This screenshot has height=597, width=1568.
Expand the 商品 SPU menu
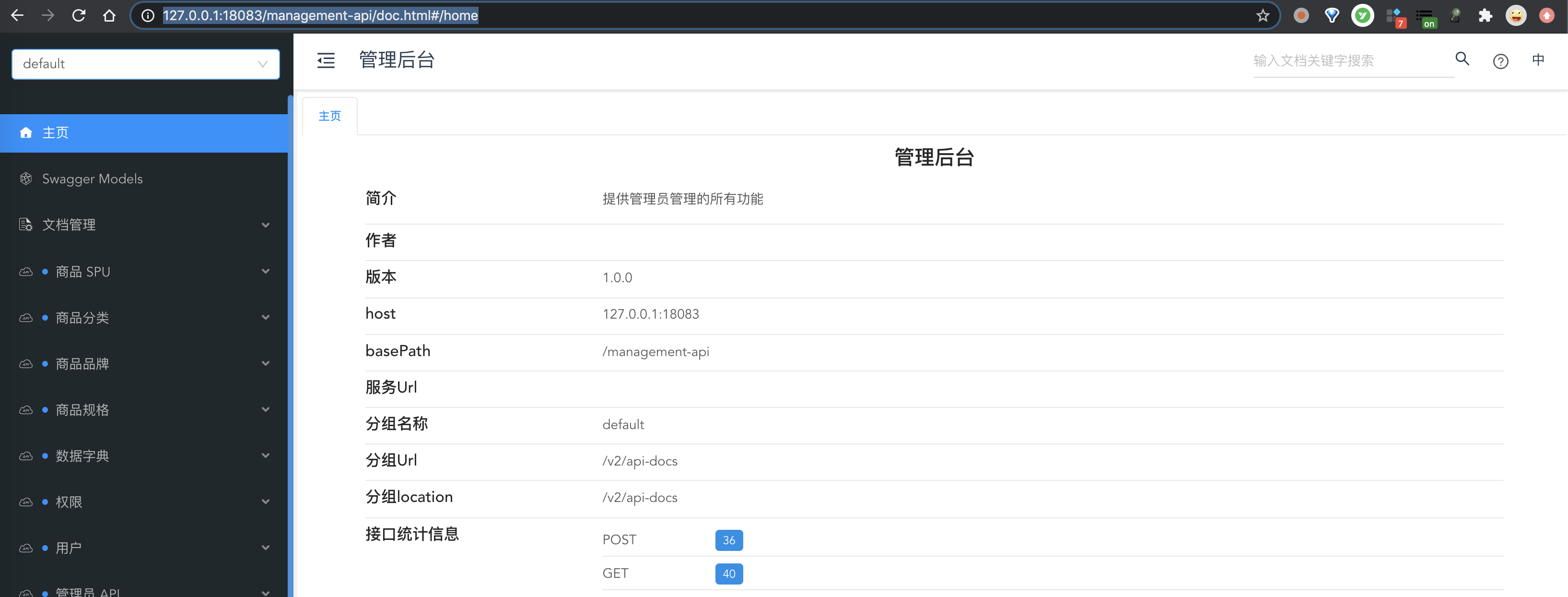(x=82, y=271)
